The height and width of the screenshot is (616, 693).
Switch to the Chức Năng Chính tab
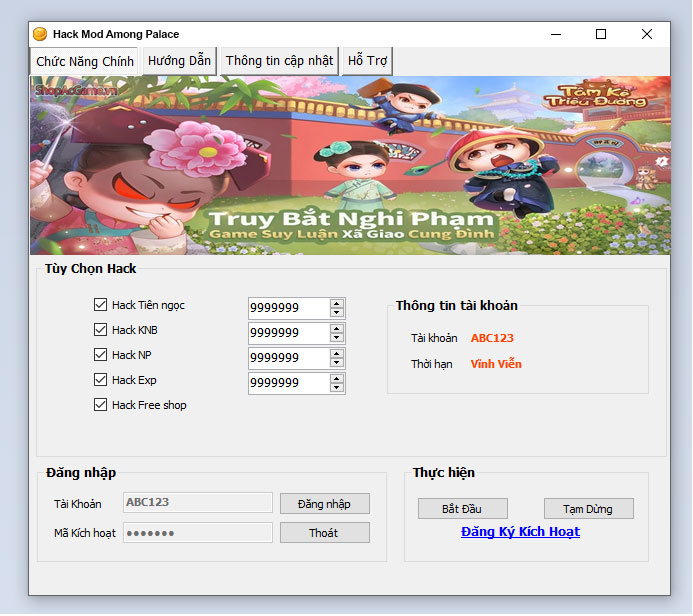coord(84,61)
